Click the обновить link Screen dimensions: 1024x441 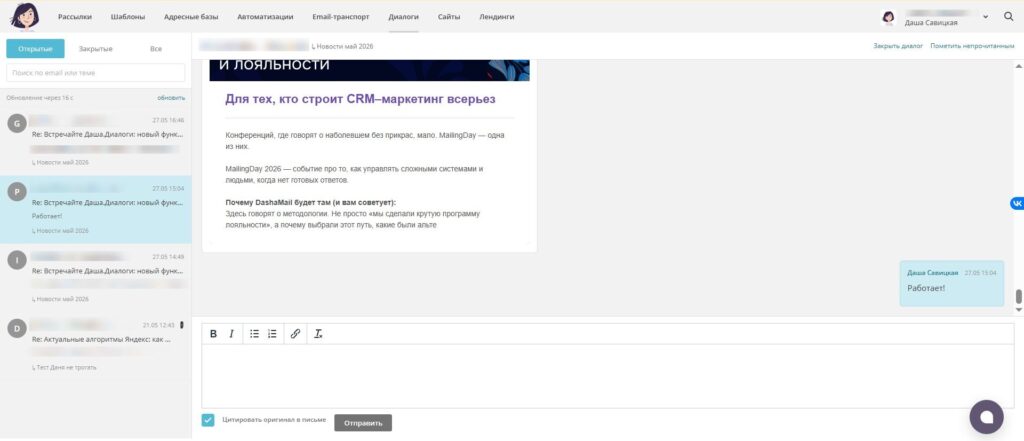pos(171,98)
